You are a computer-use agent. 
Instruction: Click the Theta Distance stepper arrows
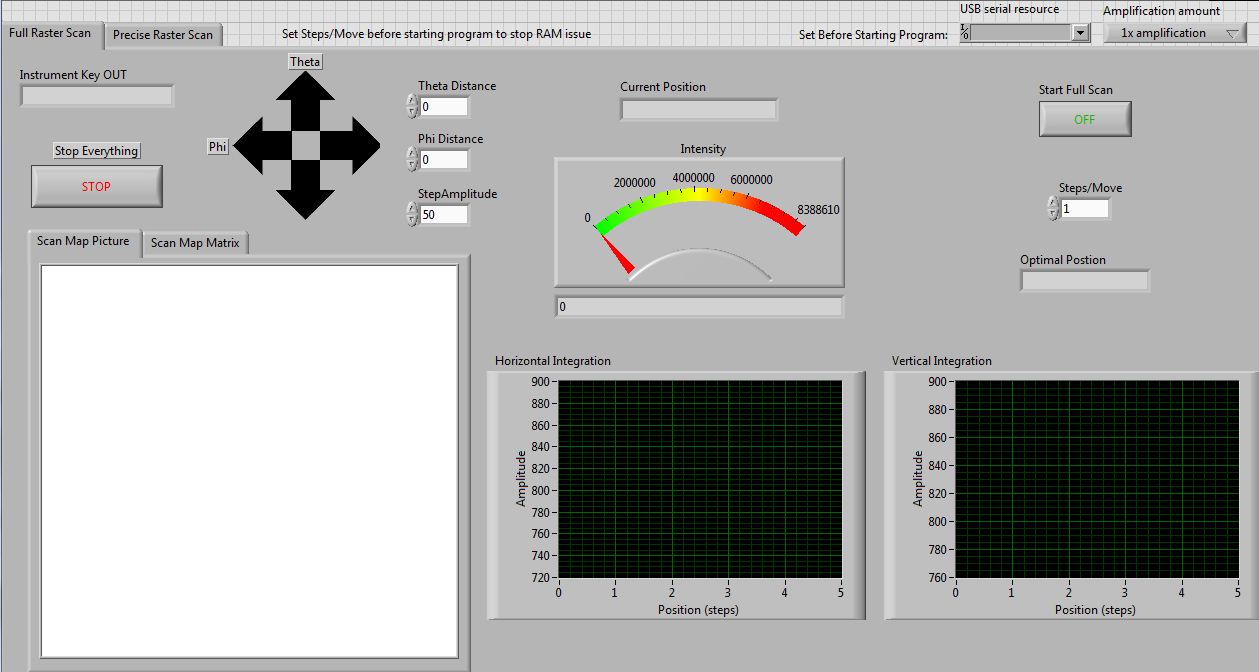click(412, 106)
